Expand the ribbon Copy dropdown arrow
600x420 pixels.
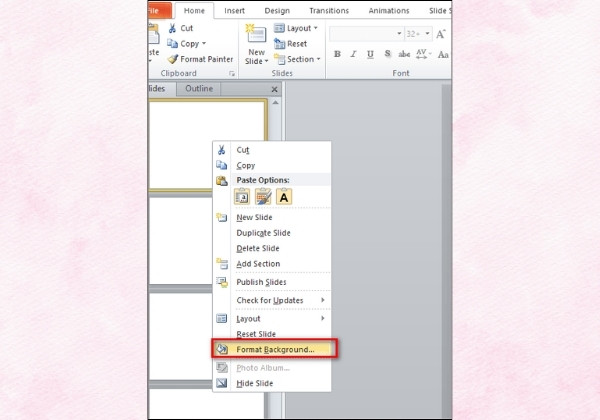coord(204,44)
